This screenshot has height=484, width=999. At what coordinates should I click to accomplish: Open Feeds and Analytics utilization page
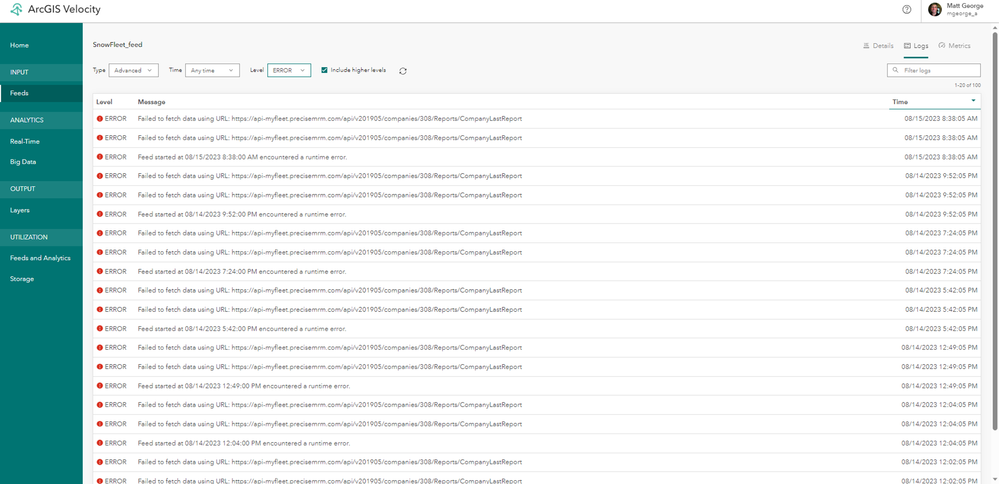40,258
